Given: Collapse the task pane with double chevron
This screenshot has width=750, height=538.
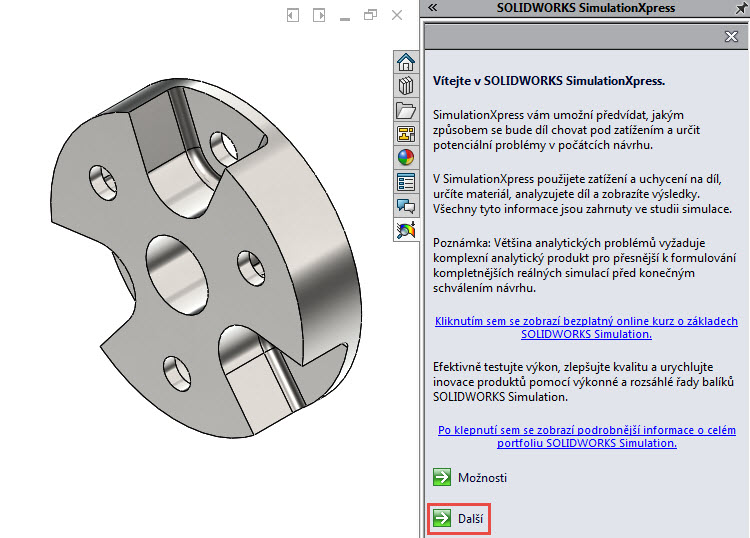Looking at the screenshot, I should point(432,8).
